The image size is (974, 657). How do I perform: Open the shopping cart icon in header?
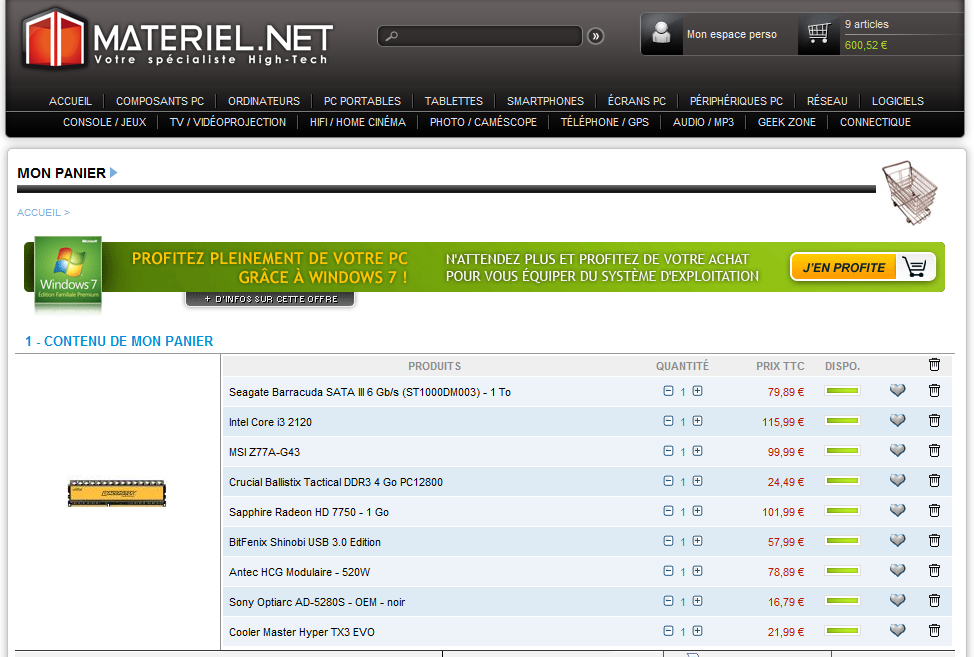tap(819, 34)
